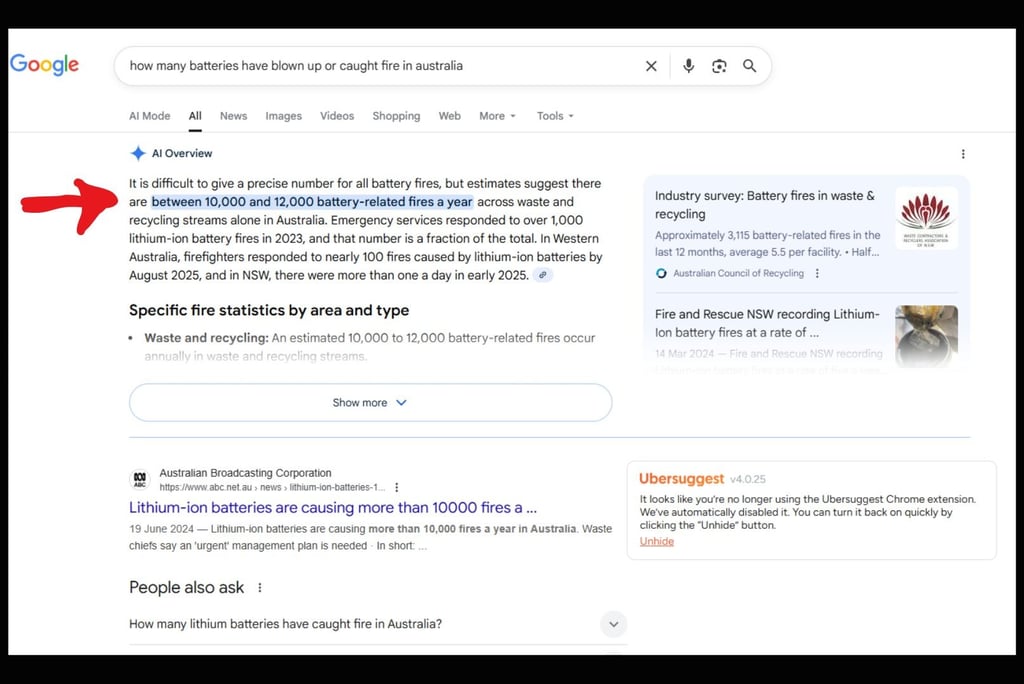1024x684 pixels.
Task: Click the Australian Council of Recycling favicon
Action: 661,273
